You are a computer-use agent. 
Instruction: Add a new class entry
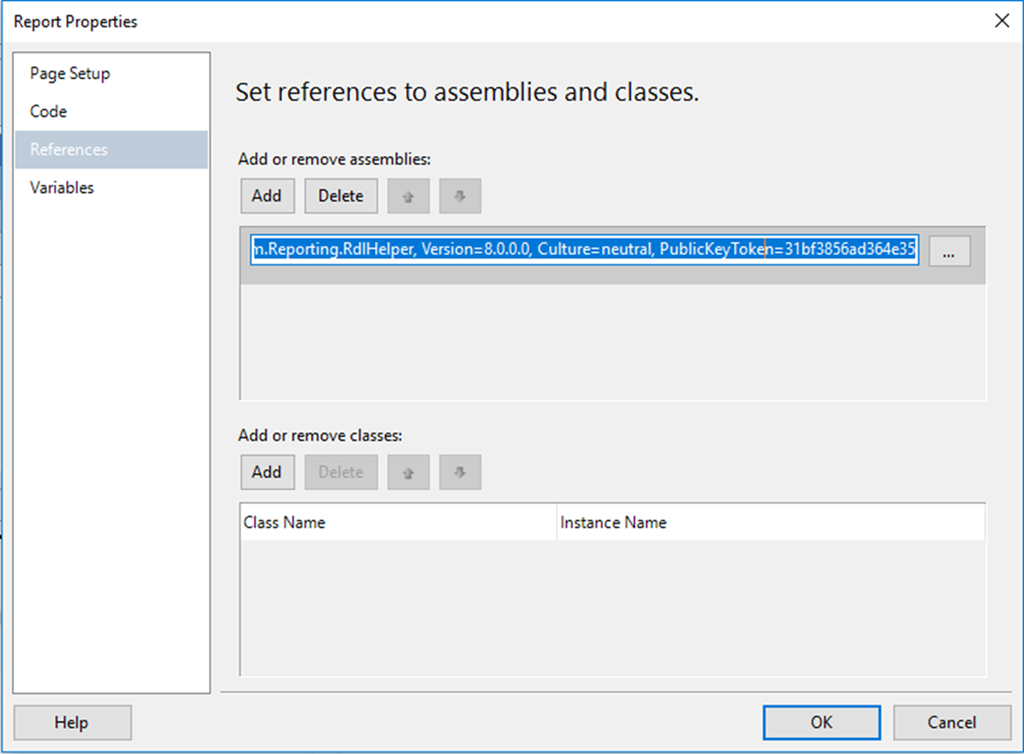[x=267, y=472]
